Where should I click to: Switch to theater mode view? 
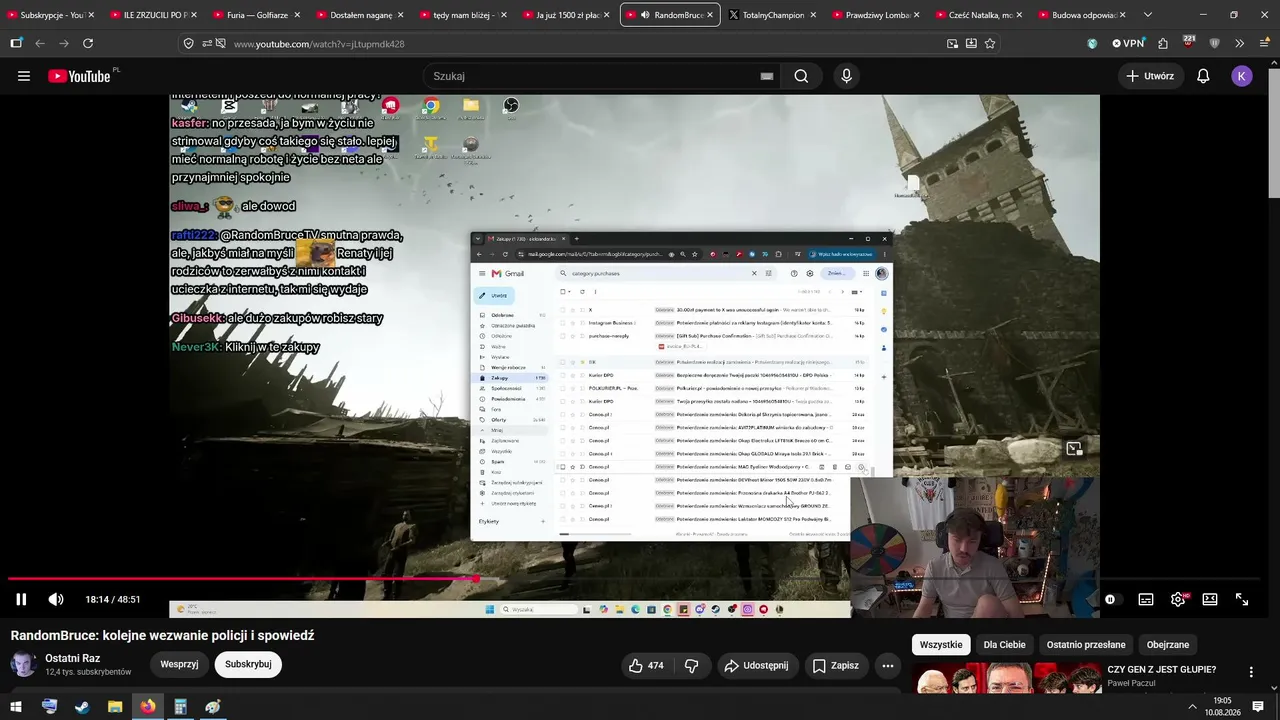click(x=1210, y=599)
